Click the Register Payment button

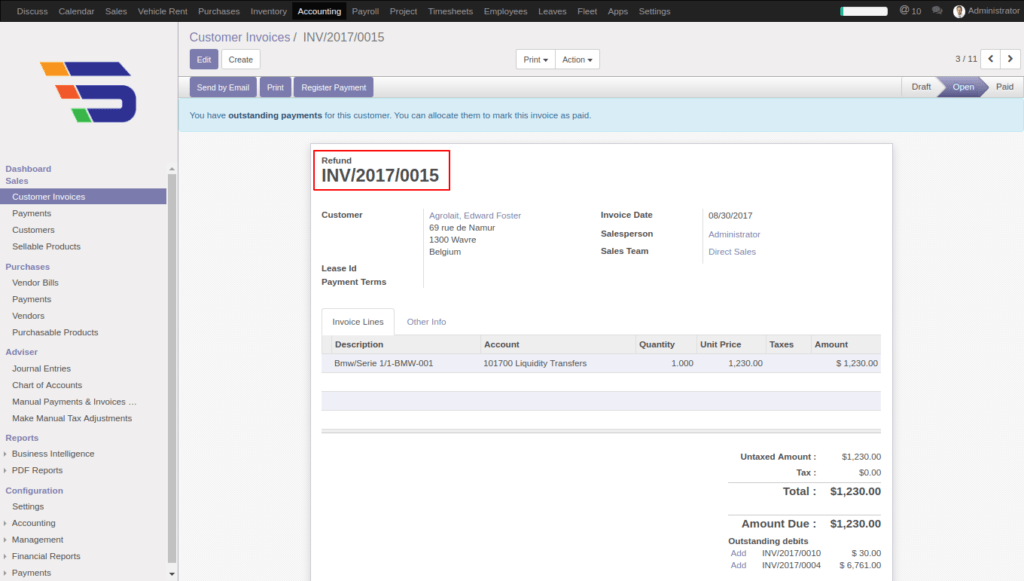334,87
